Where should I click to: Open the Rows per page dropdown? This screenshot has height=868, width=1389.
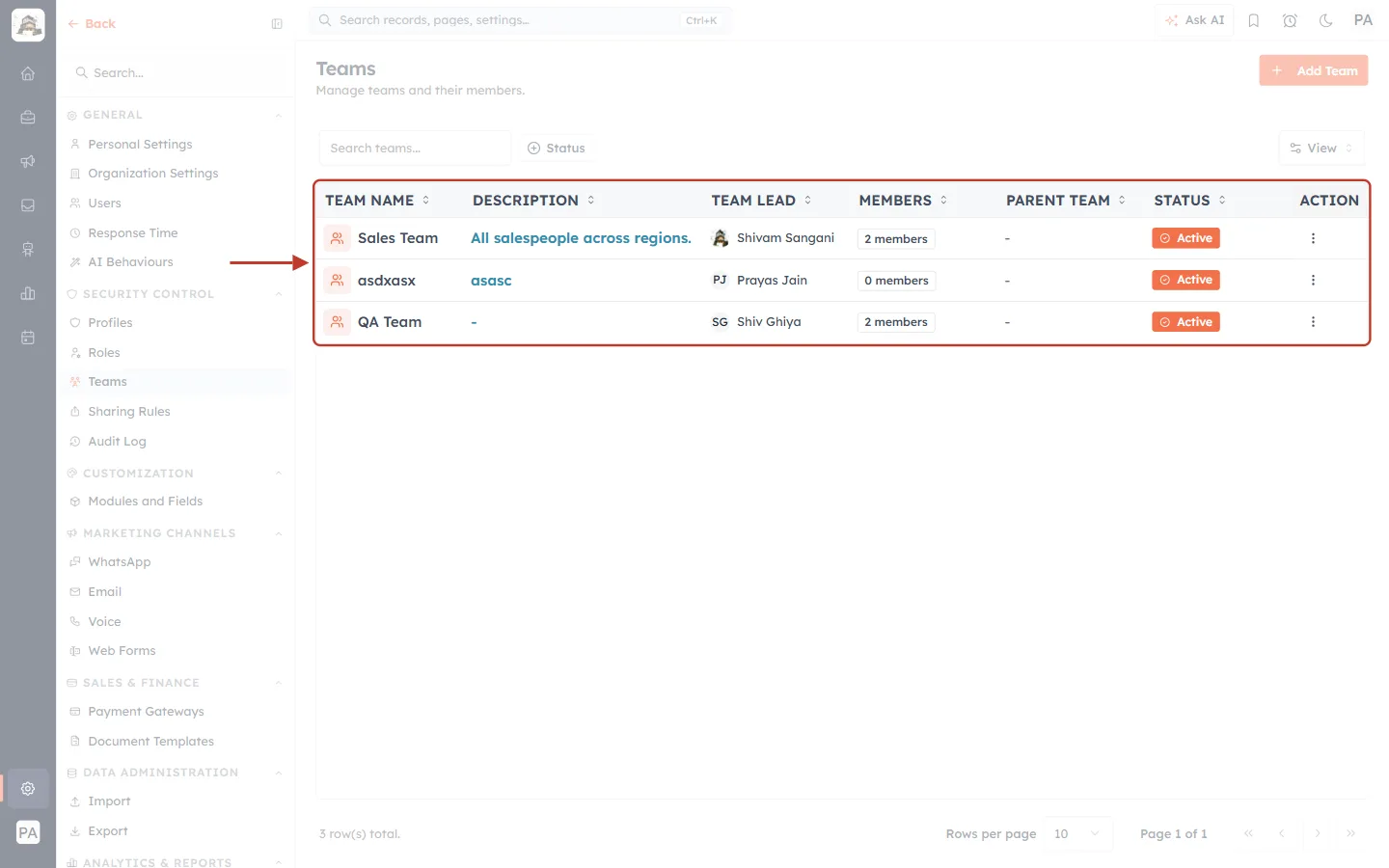coord(1077,834)
